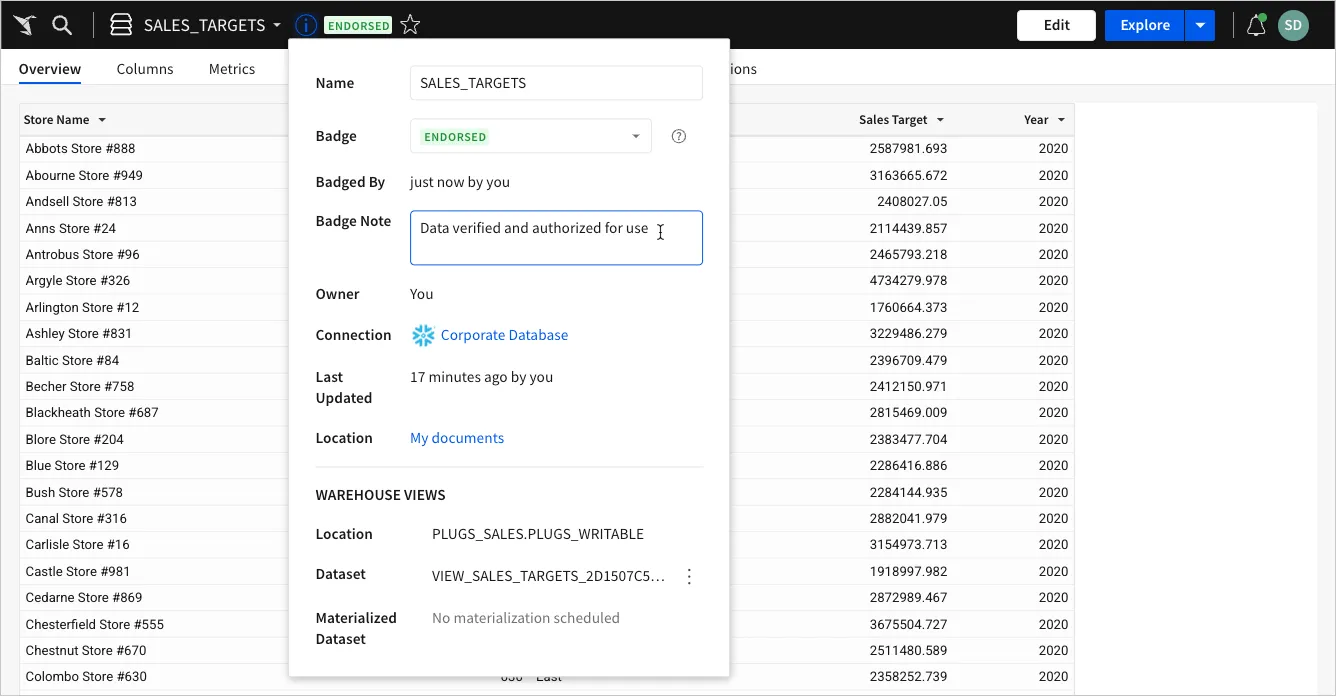Select the Baltic Store #84 cell
Viewport: 1336px width, 696px height.
(x=72, y=360)
